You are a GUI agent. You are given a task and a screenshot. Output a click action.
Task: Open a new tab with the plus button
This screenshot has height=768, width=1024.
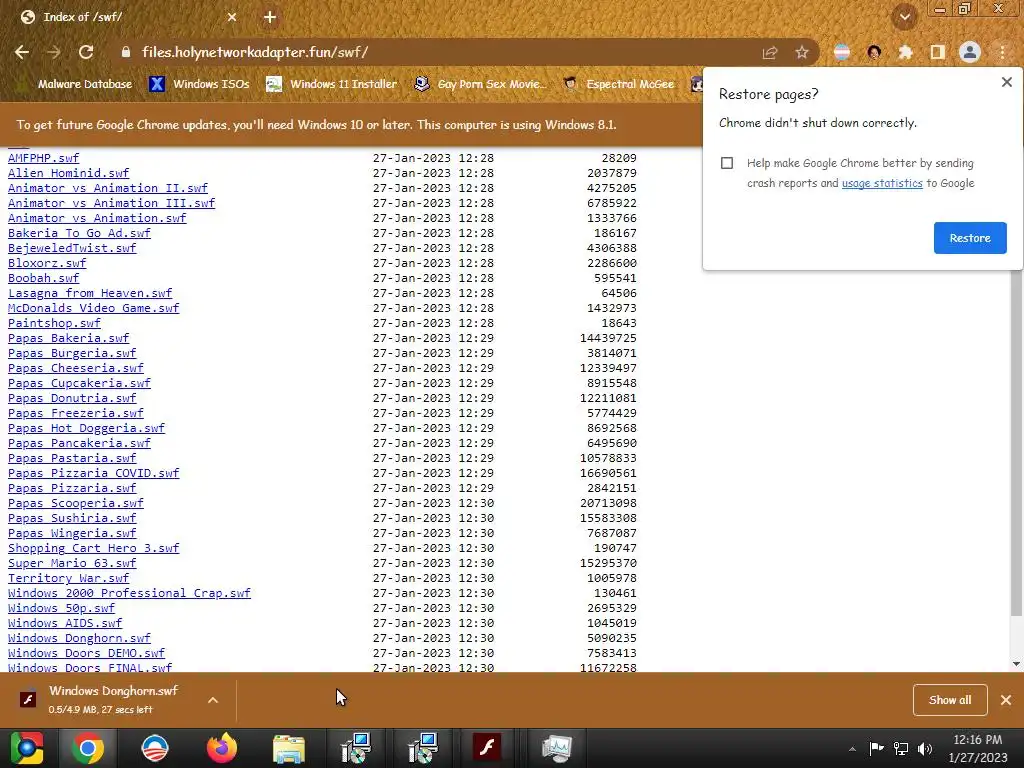(x=270, y=17)
